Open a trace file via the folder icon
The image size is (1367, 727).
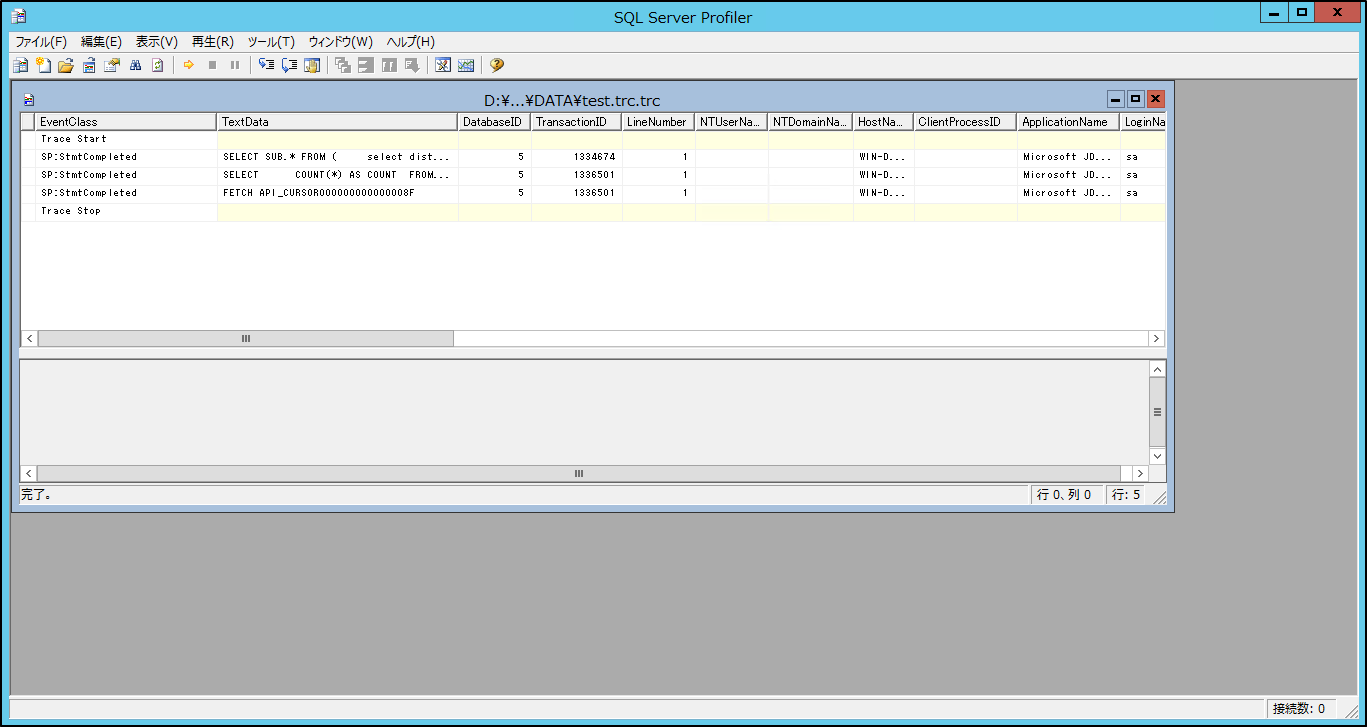[x=66, y=65]
